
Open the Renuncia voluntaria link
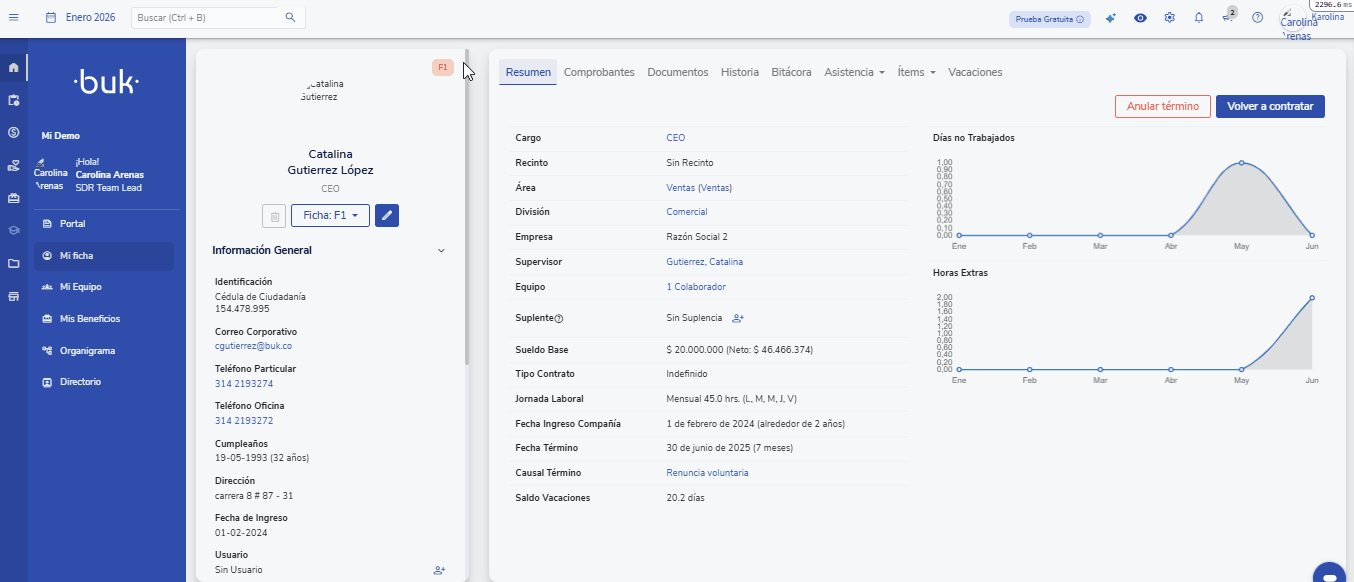pyautogui.click(x=707, y=473)
